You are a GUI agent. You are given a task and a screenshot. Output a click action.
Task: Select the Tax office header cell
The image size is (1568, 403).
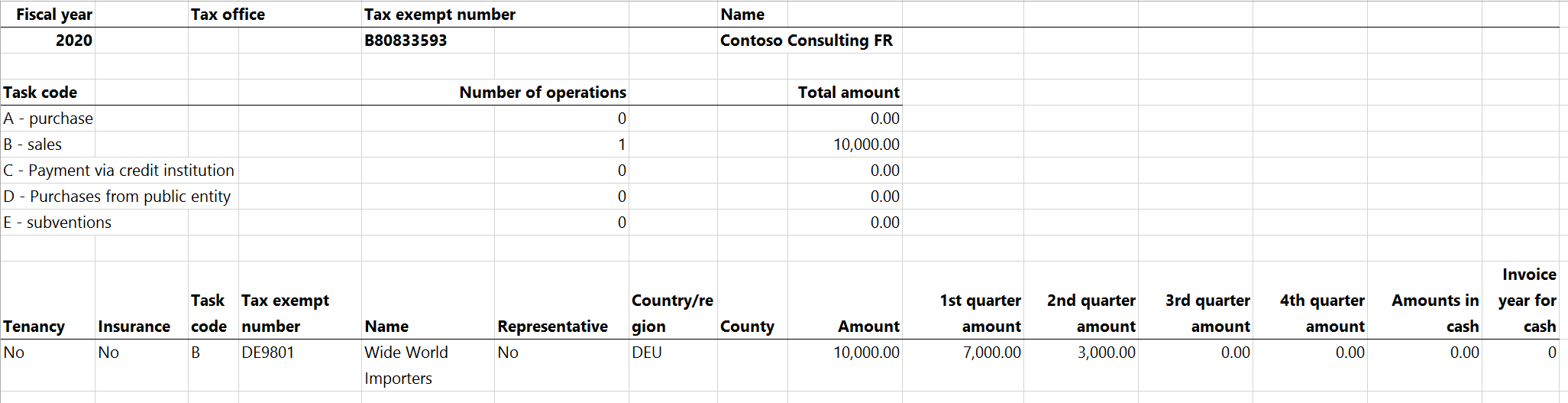[x=228, y=15]
